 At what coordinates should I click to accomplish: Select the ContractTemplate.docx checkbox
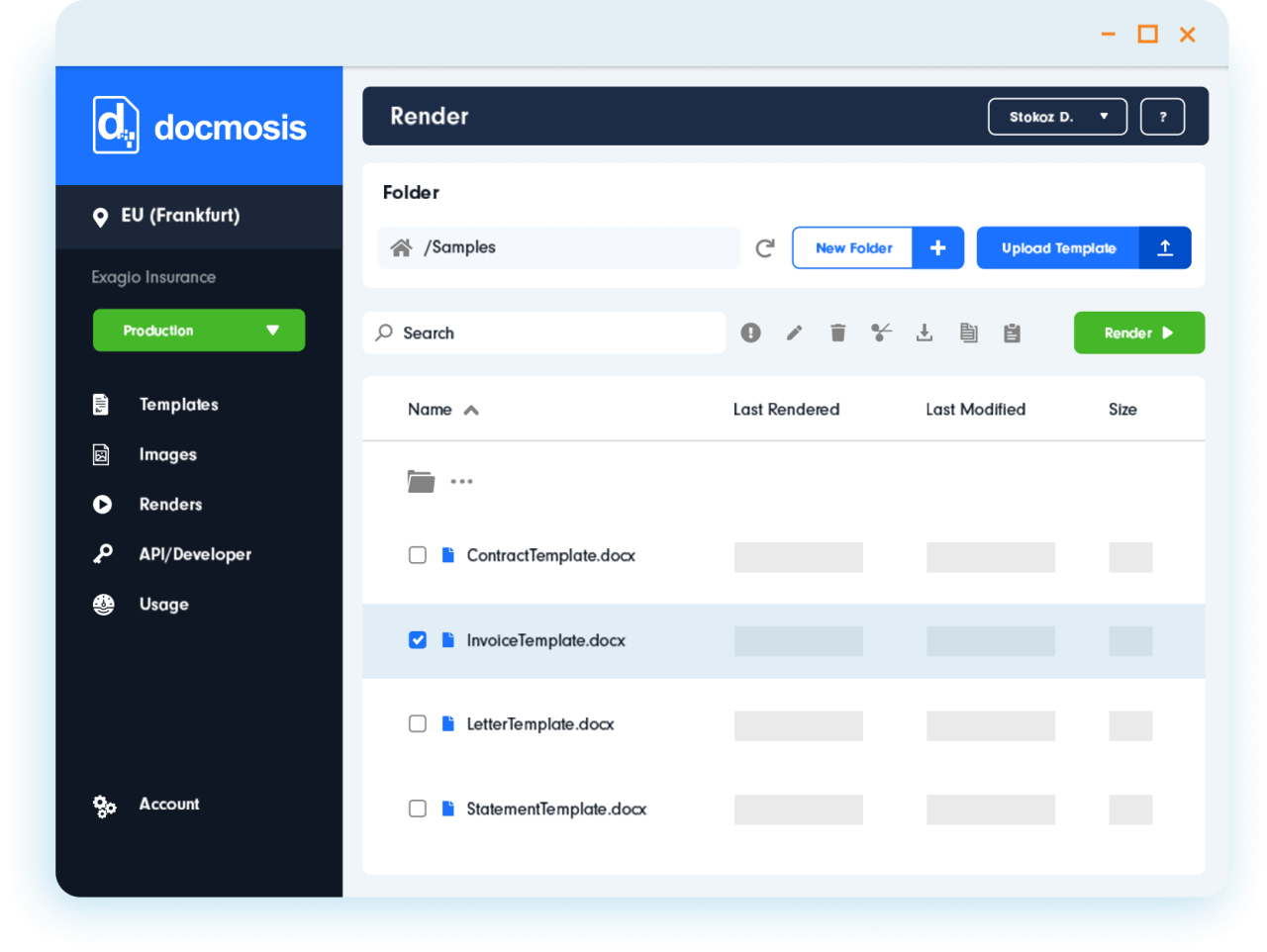pyautogui.click(x=418, y=555)
